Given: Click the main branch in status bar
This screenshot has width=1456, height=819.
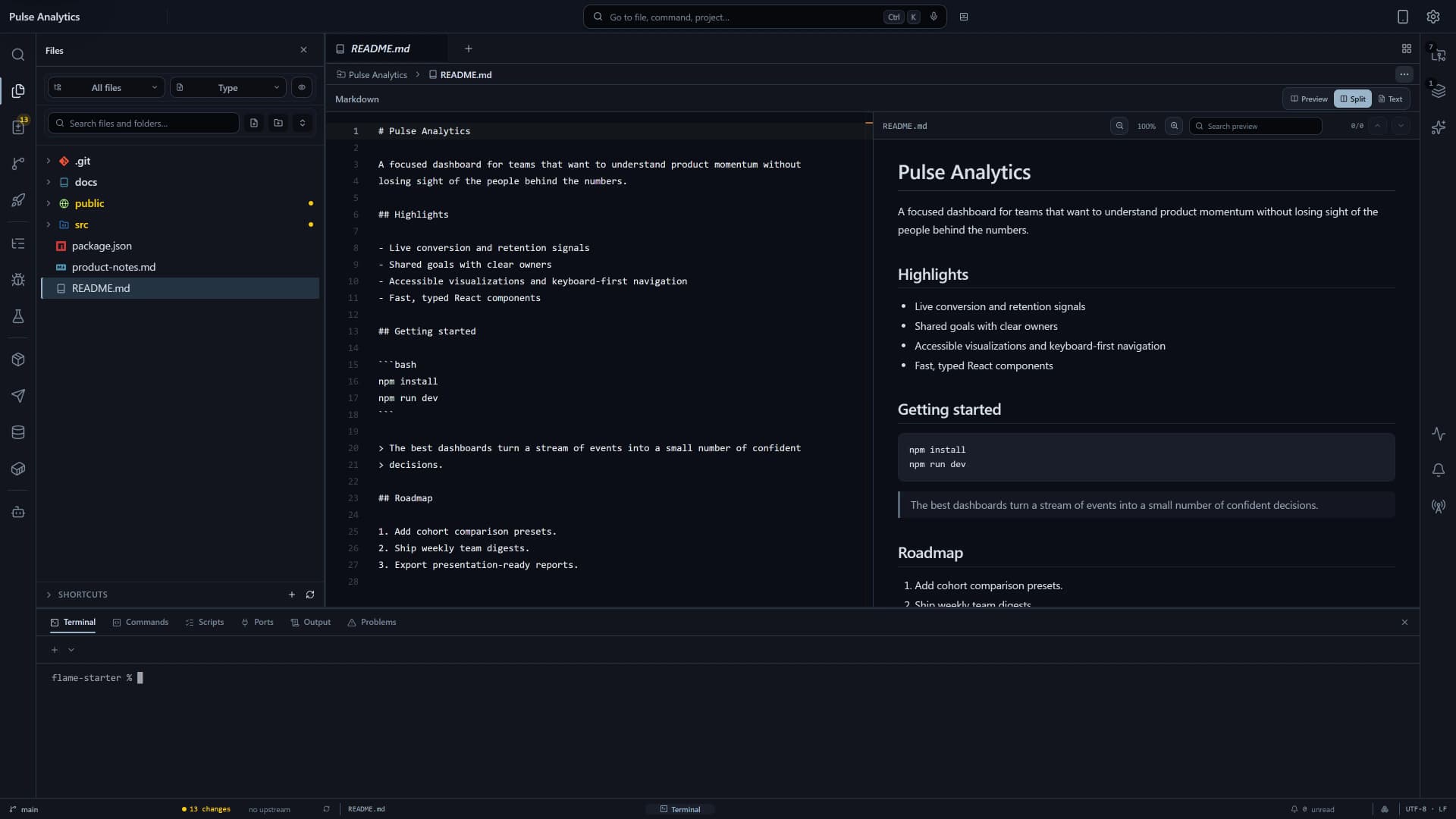Looking at the screenshot, I should coord(24,809).
